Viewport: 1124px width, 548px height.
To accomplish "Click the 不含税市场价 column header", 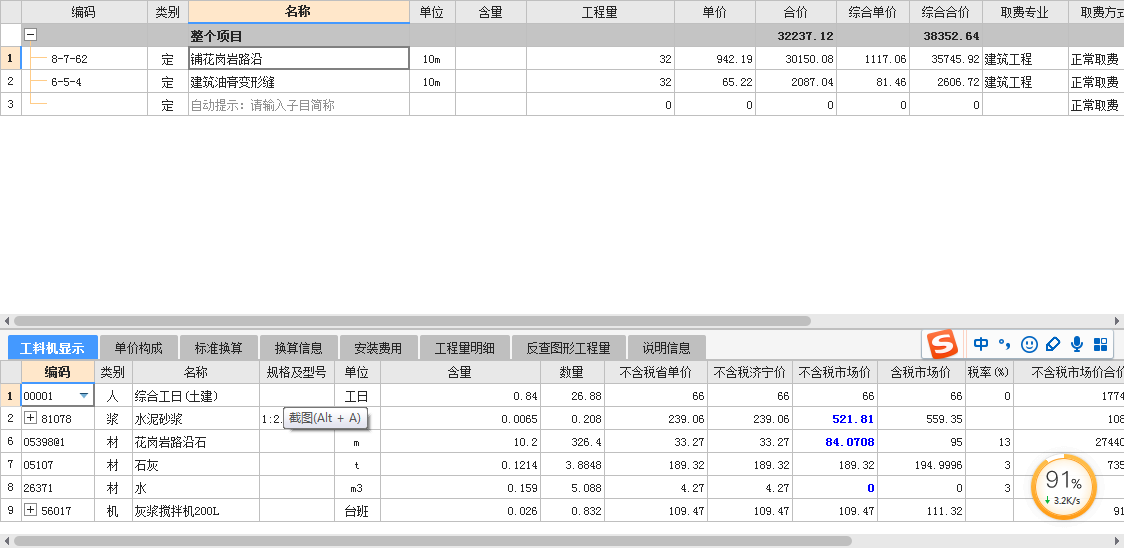I will (x=835, y=372).
